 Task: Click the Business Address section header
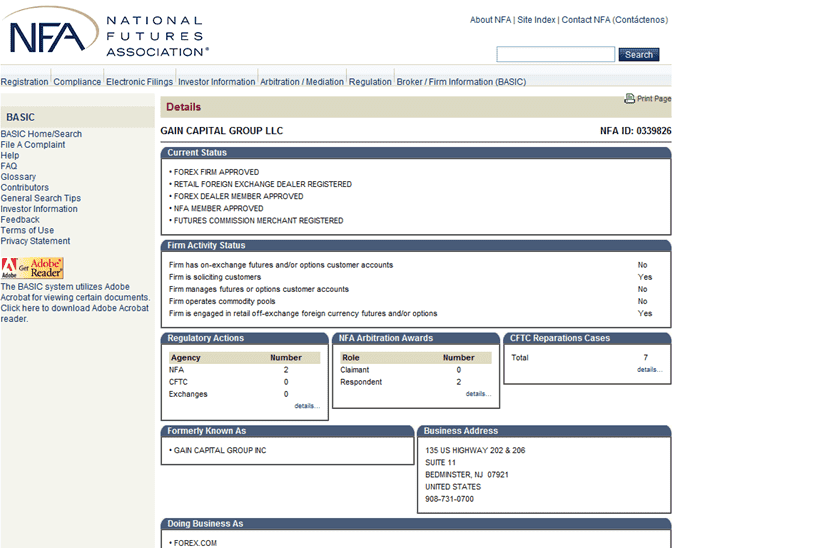click(x=544, y=431)
